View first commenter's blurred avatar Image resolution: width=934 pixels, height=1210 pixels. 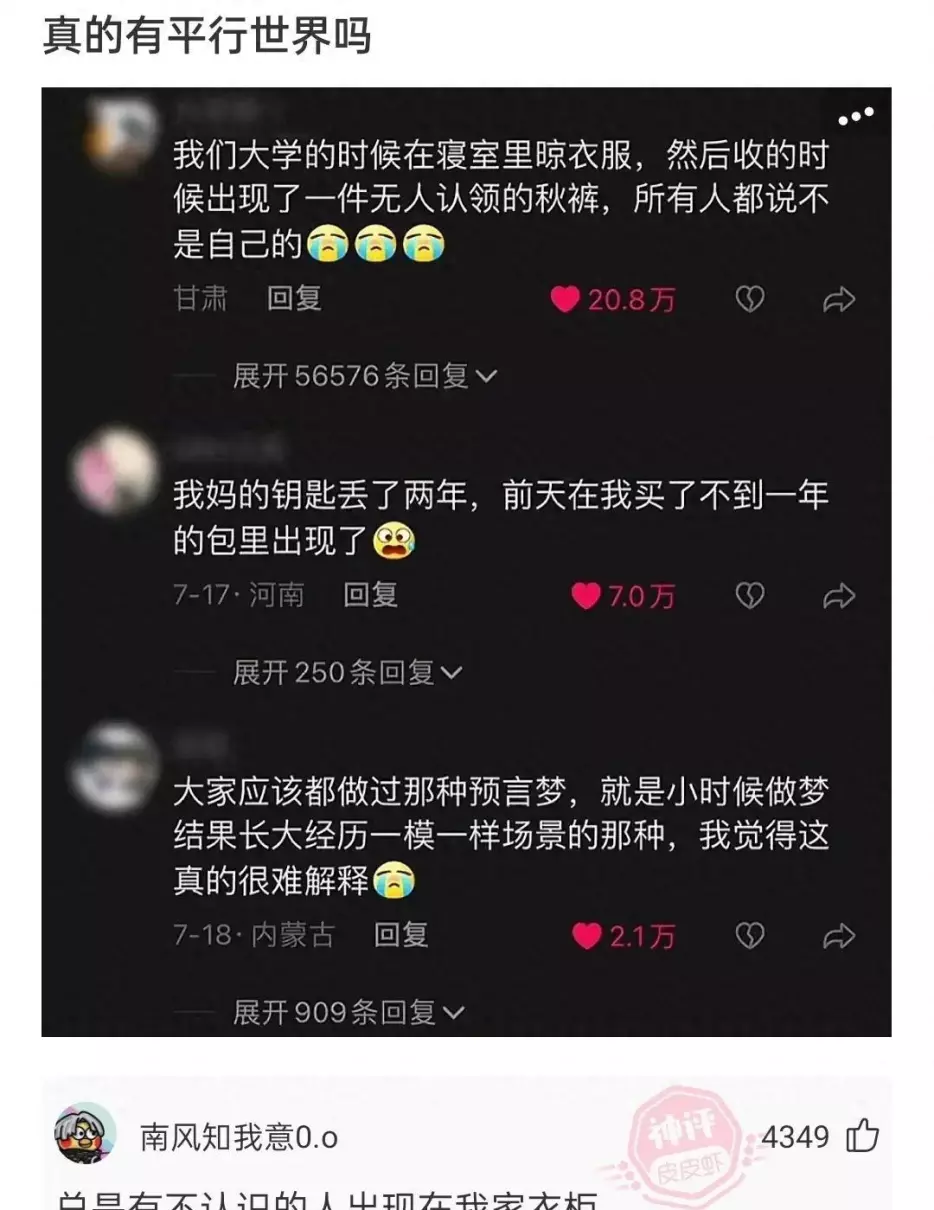[x=121, y=136]
